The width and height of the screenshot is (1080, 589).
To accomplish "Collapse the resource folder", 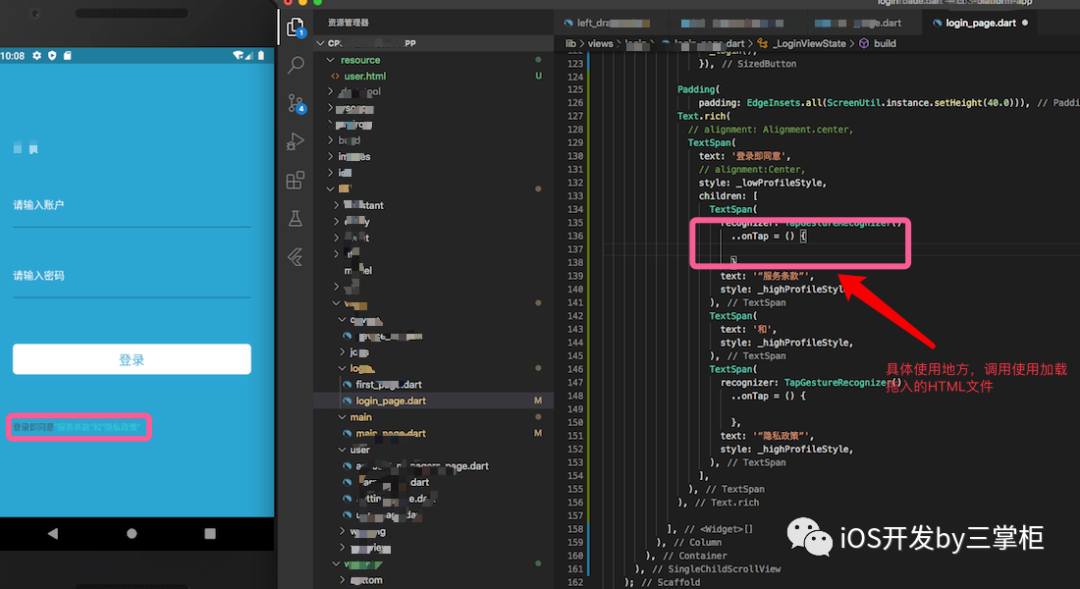I will (x=330, y=60).
